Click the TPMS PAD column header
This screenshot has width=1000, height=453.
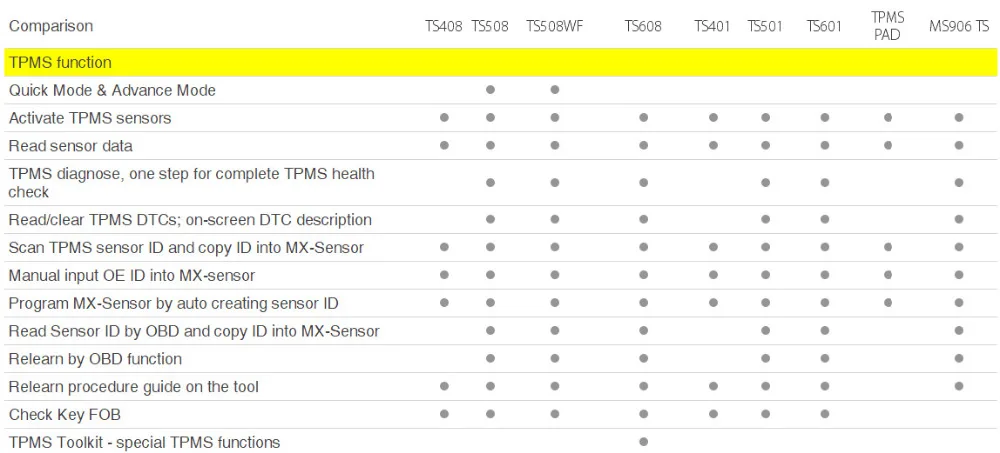[x=887, y=26]
